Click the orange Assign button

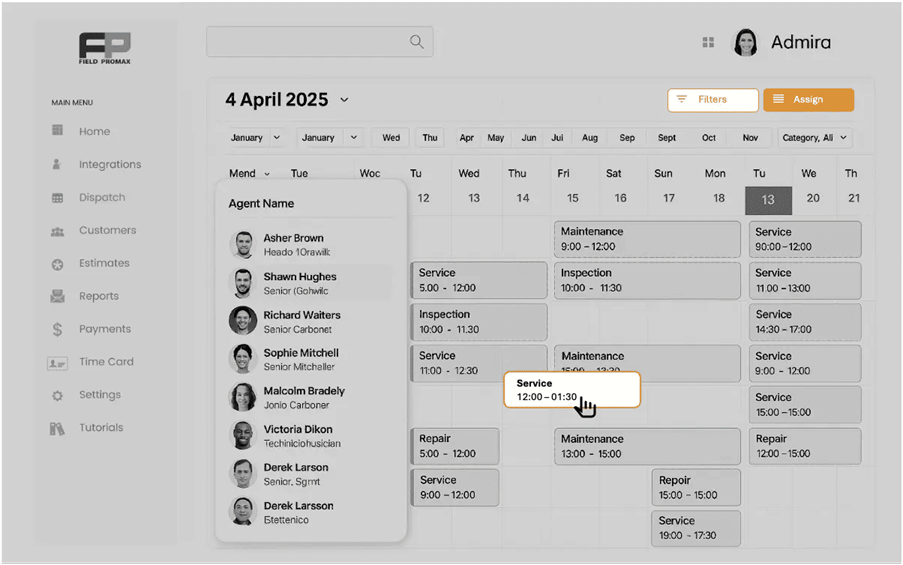[808, 100]
